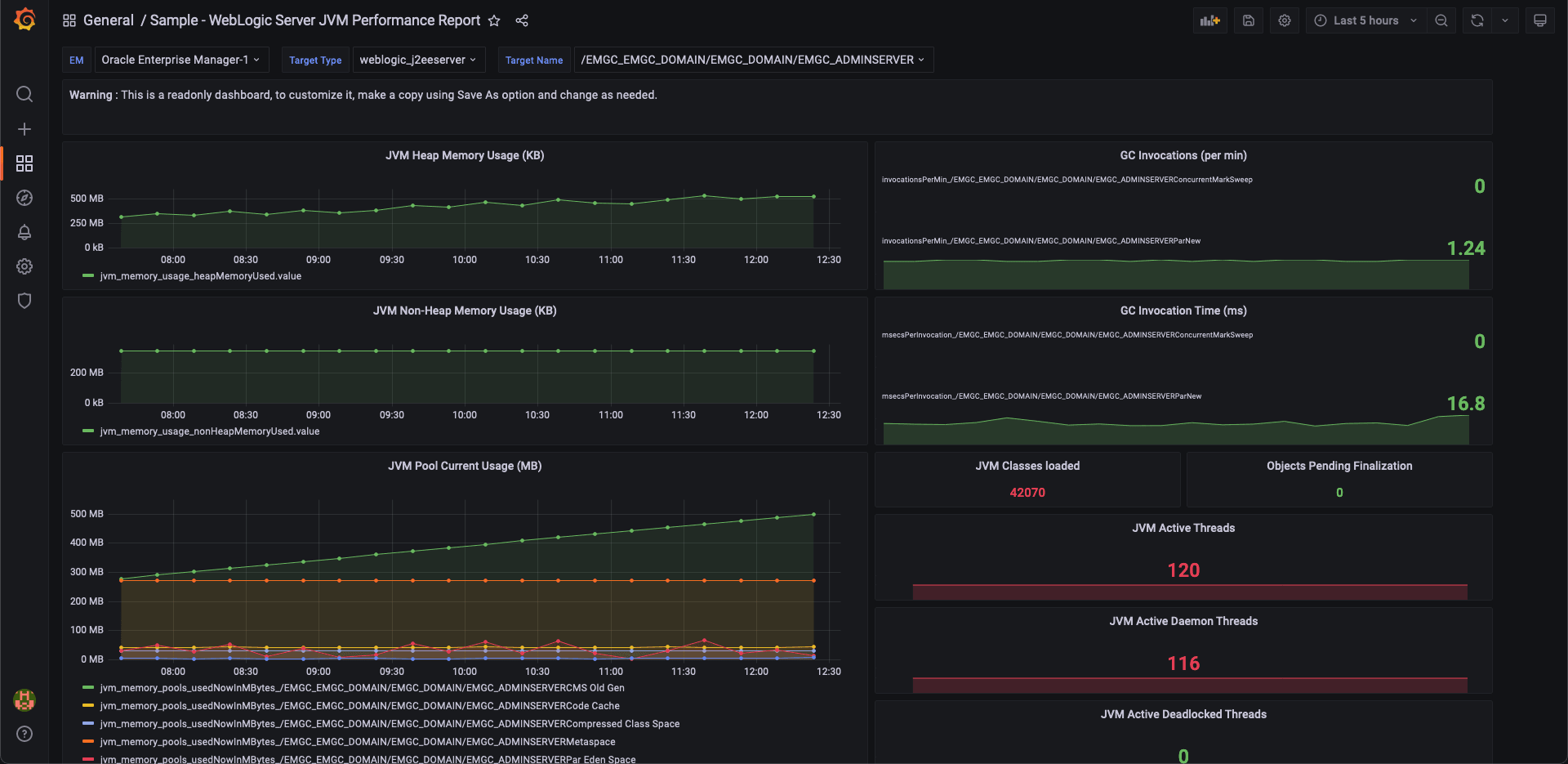This screenshot has width=1568, height=764.
Task: Open the Explore compass icon
Action: point(24,198)
